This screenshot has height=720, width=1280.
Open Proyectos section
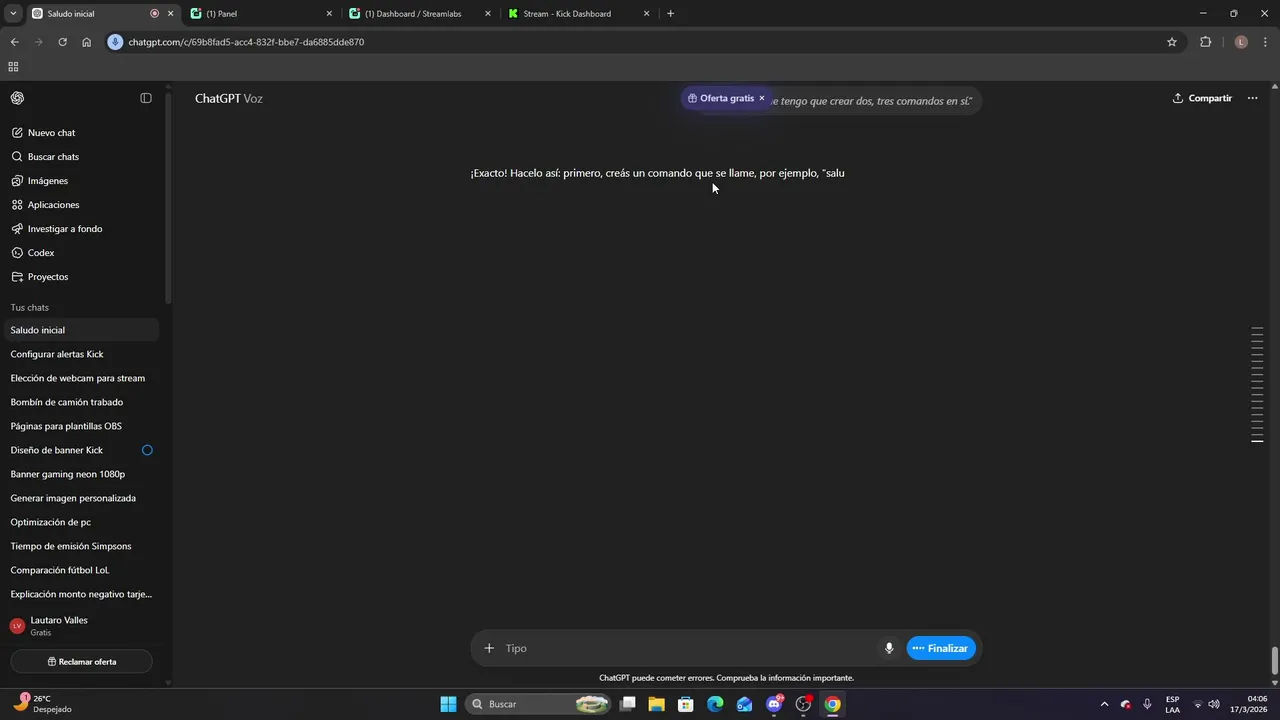(80, 277)
